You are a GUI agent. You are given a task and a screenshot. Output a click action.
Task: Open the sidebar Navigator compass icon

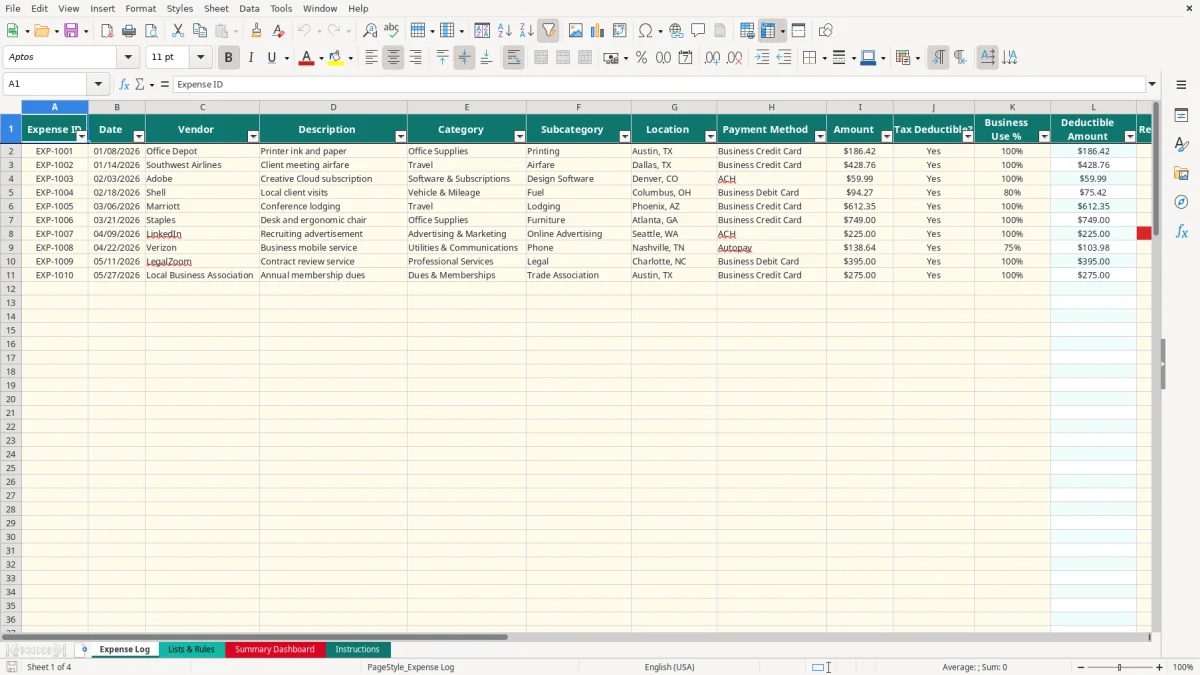click(x=1181, y=202)
